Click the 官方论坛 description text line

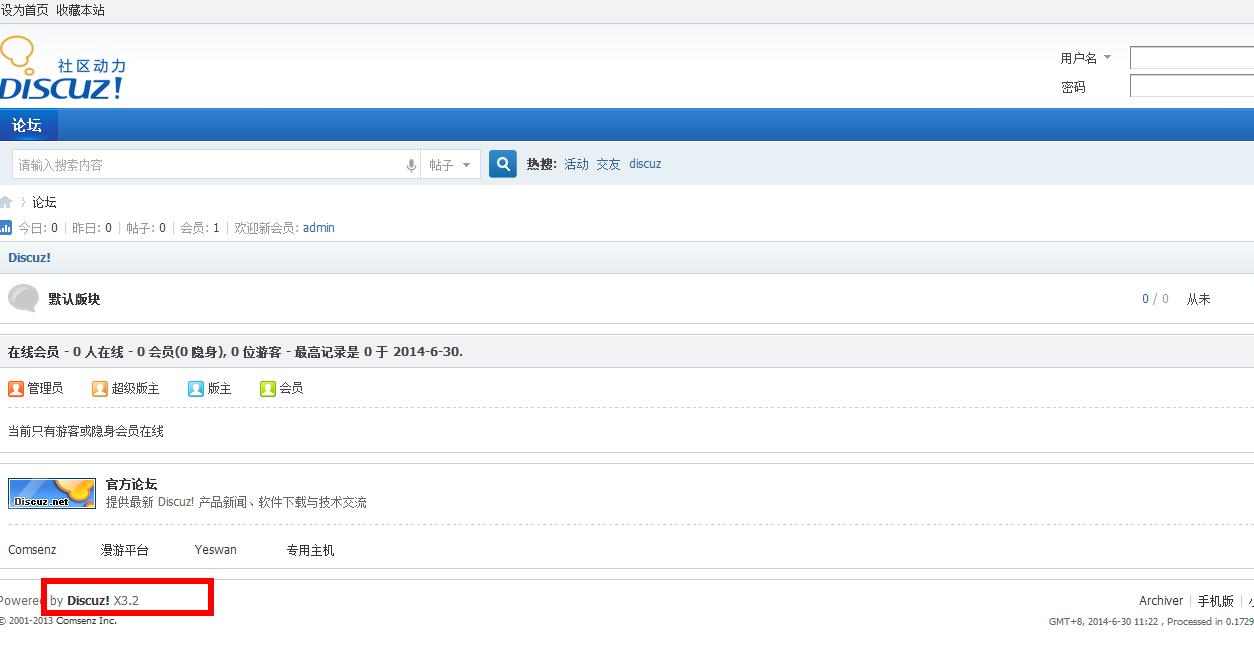[x=236, y=502]
